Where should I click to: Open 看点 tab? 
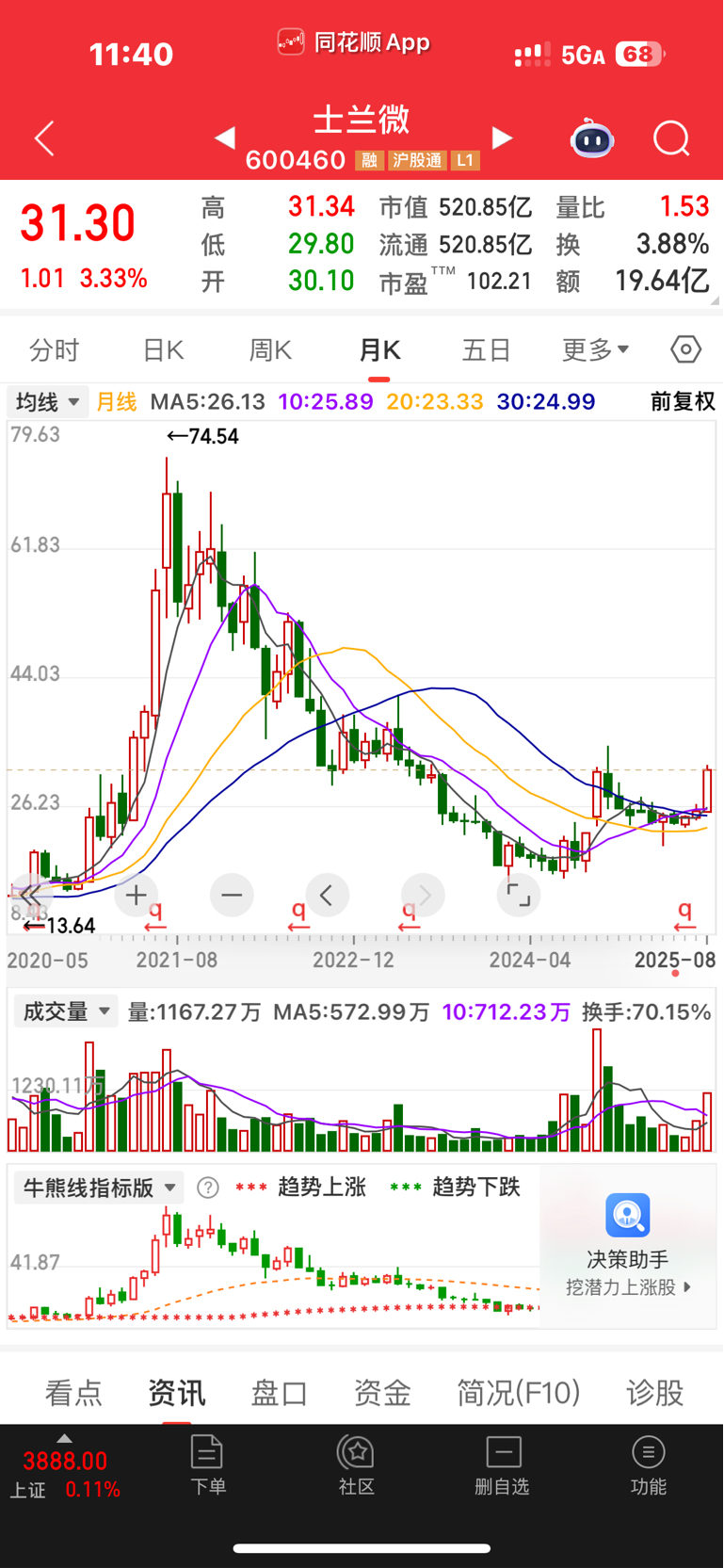(x=73, y=1393)
